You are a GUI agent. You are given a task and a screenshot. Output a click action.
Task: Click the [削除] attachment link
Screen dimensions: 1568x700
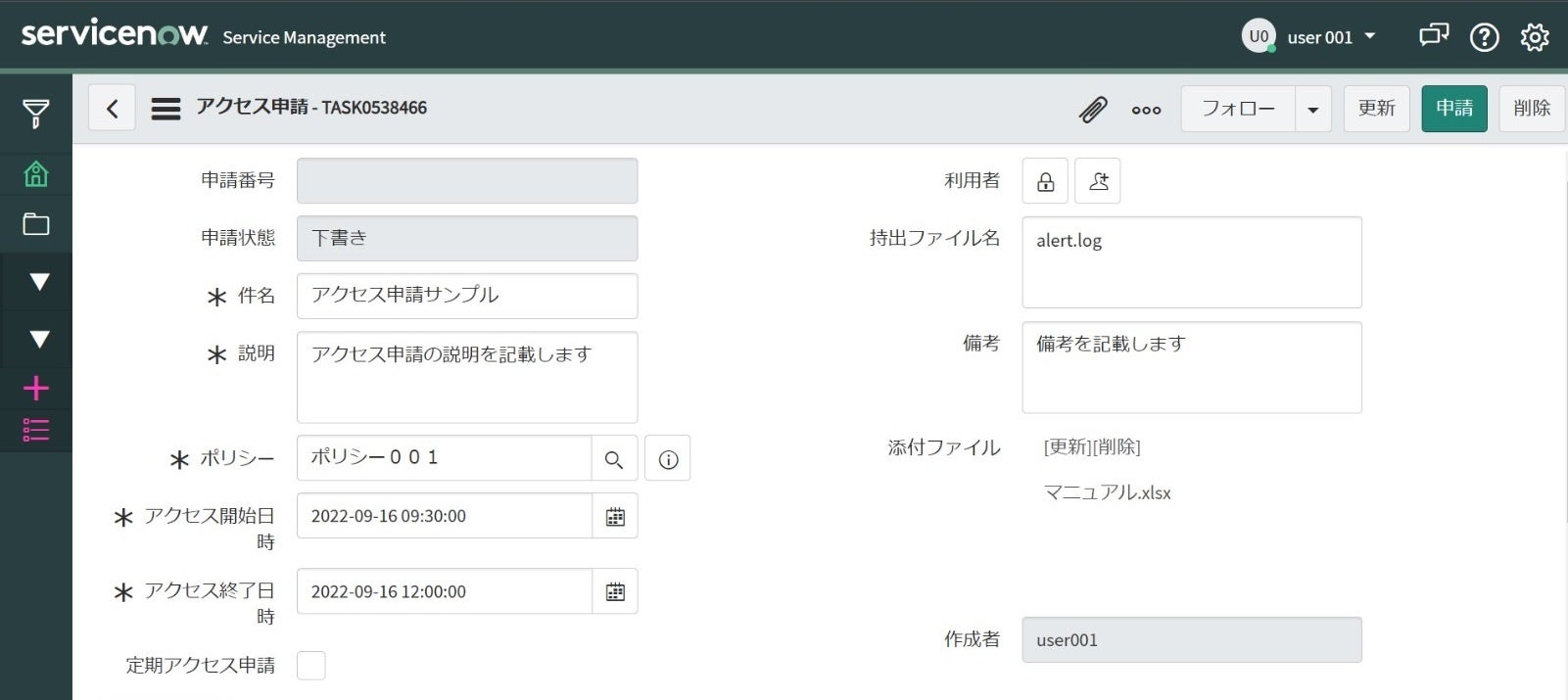click(1117, 447)
